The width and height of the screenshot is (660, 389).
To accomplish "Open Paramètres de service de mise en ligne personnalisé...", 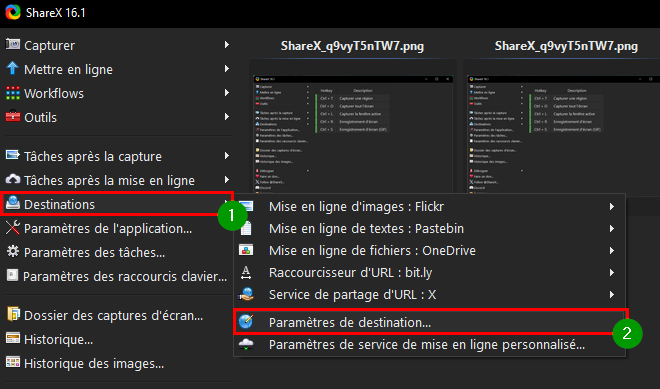I will point(429,345).
